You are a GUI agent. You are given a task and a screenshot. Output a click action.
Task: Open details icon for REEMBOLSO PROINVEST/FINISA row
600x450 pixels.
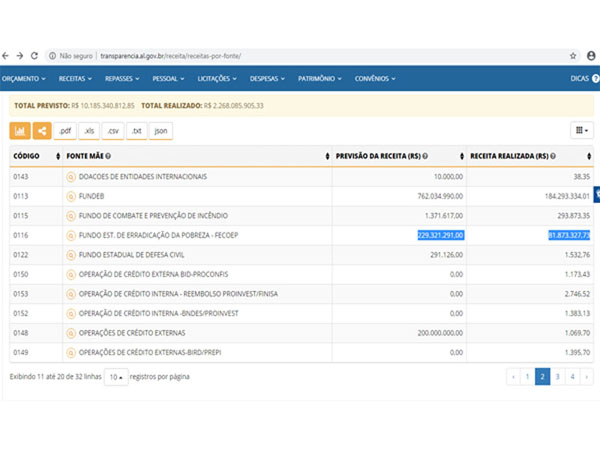[71, 294]
